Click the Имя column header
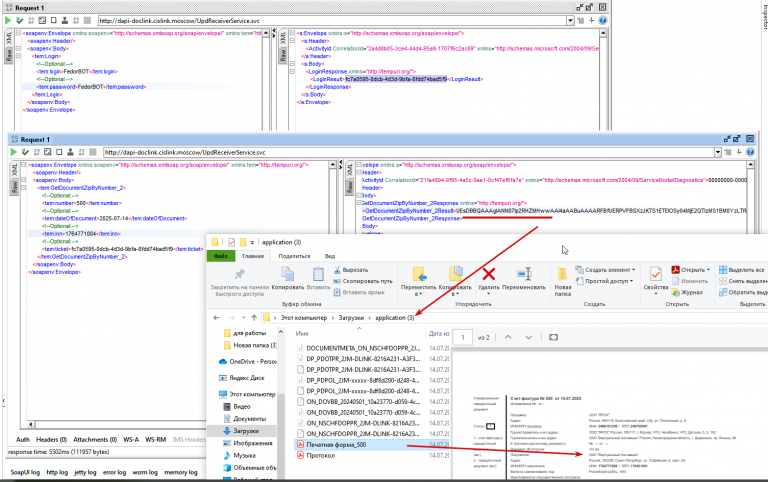The height and width of the screenshot is (482, 768). pyautogui.click(x=302, y=334)
